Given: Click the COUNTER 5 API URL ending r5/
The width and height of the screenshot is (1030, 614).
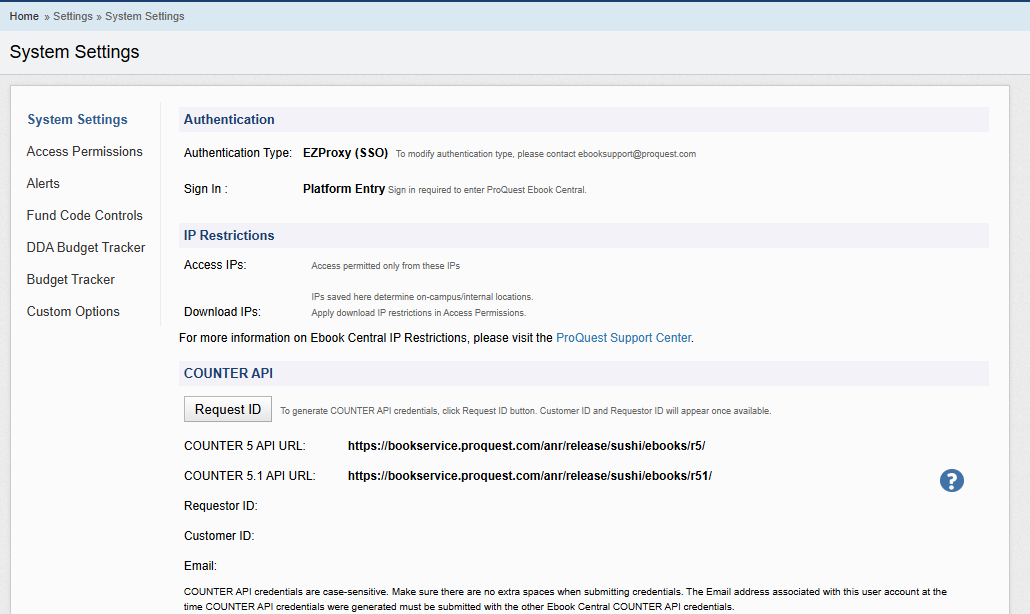Looking at the screenshot, I should click(x=526, y=446).
